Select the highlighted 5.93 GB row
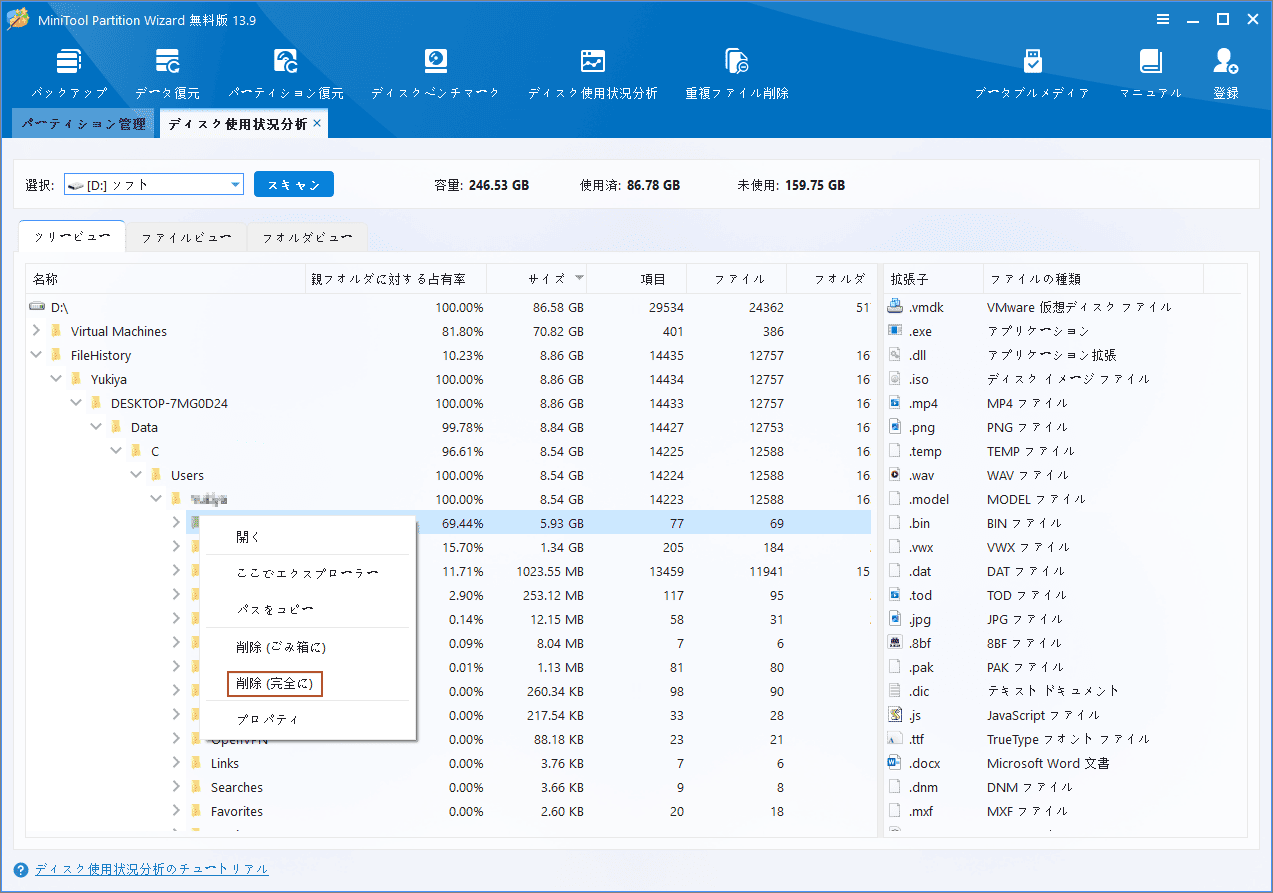 [x=528, y=523]
